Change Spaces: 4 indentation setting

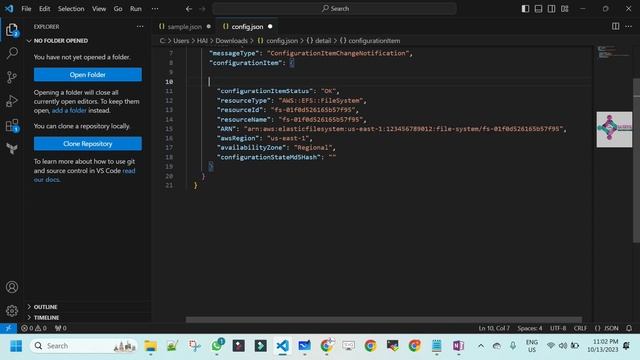pyautogui.click(x=530, y=328)
